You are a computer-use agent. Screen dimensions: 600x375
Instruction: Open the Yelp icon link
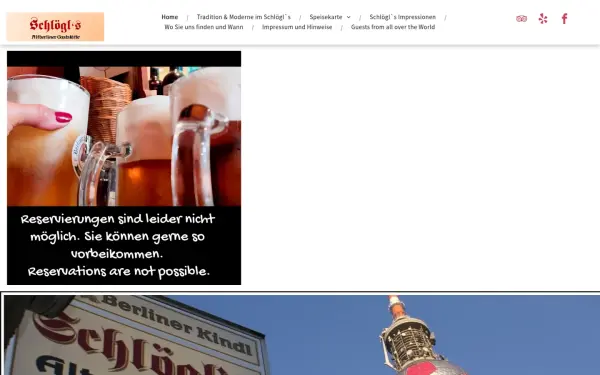point(543,18)
